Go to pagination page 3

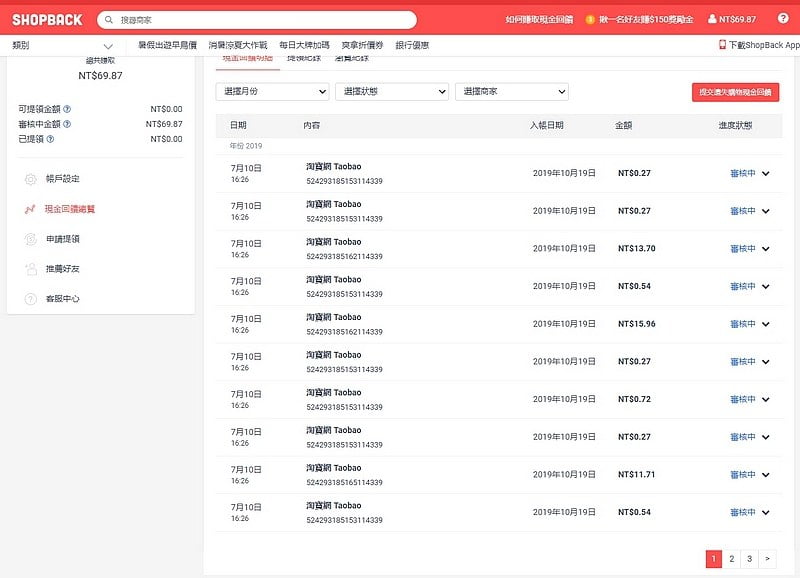coord(749,559)
